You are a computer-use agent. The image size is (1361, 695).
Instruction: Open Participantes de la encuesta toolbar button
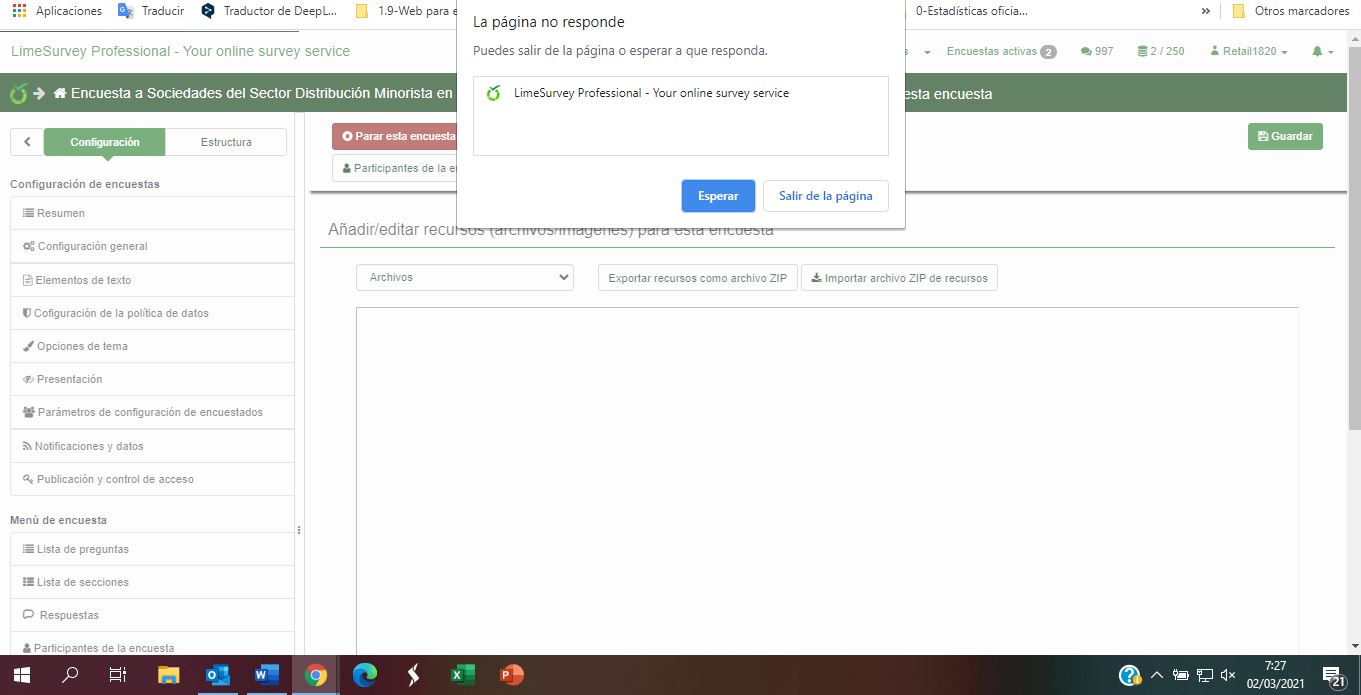coord(395,168)
